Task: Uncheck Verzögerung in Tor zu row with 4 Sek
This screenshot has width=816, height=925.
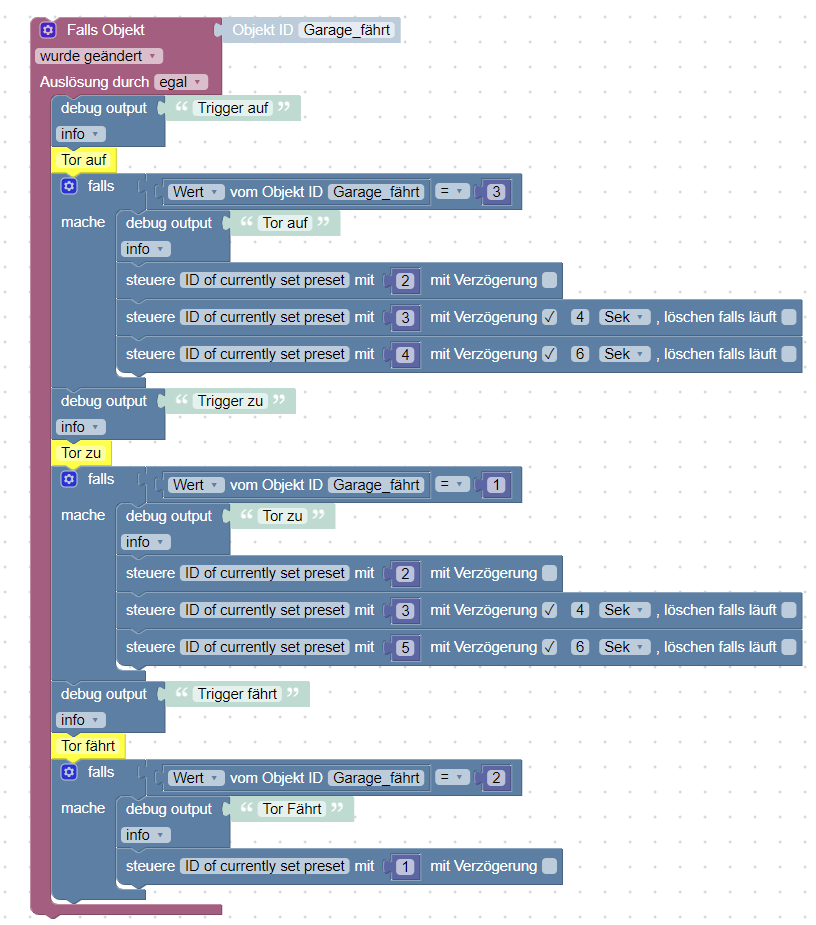Action: pyautogui.click(x=549, y=611)
